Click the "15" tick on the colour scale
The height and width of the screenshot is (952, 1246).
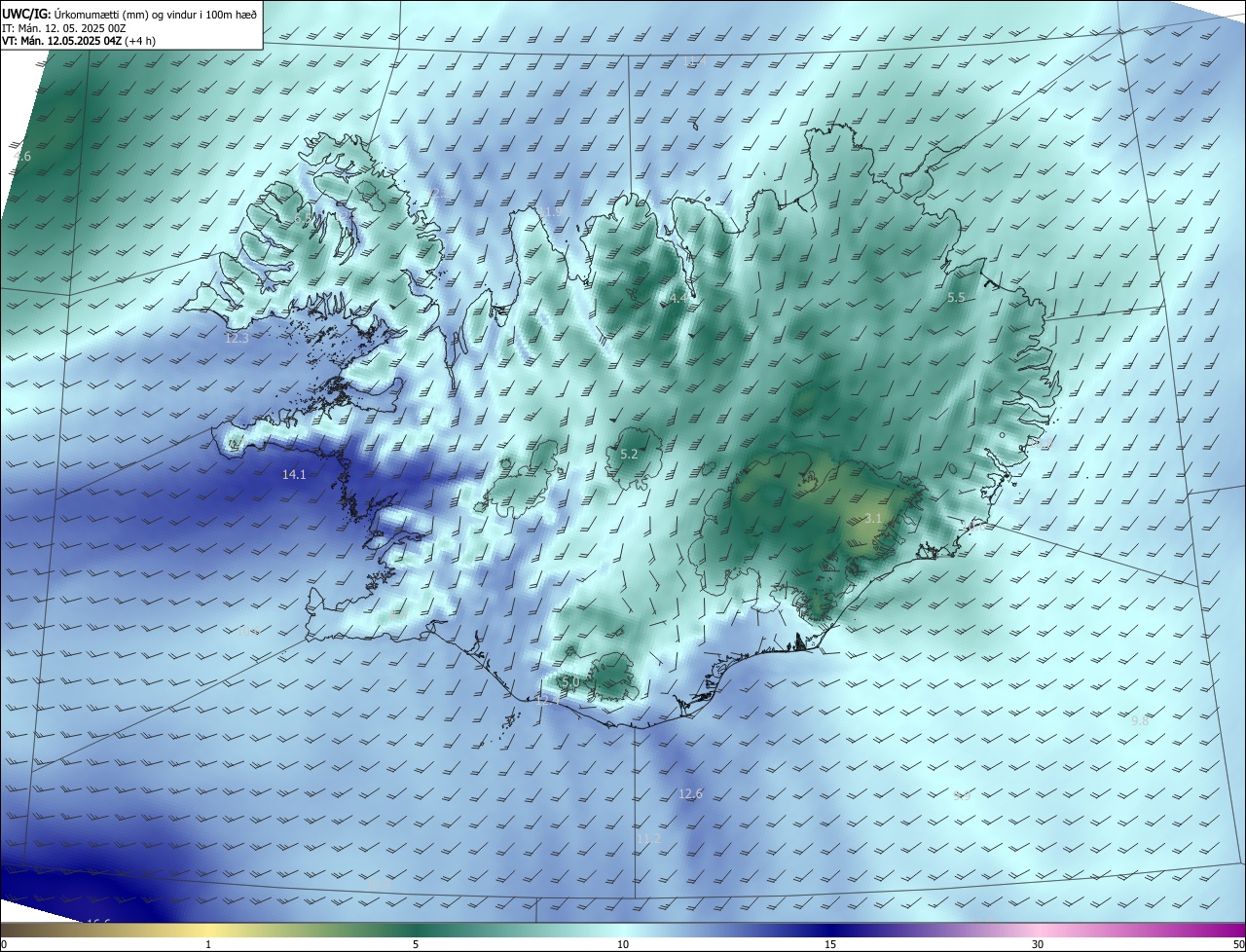point(830,944)
